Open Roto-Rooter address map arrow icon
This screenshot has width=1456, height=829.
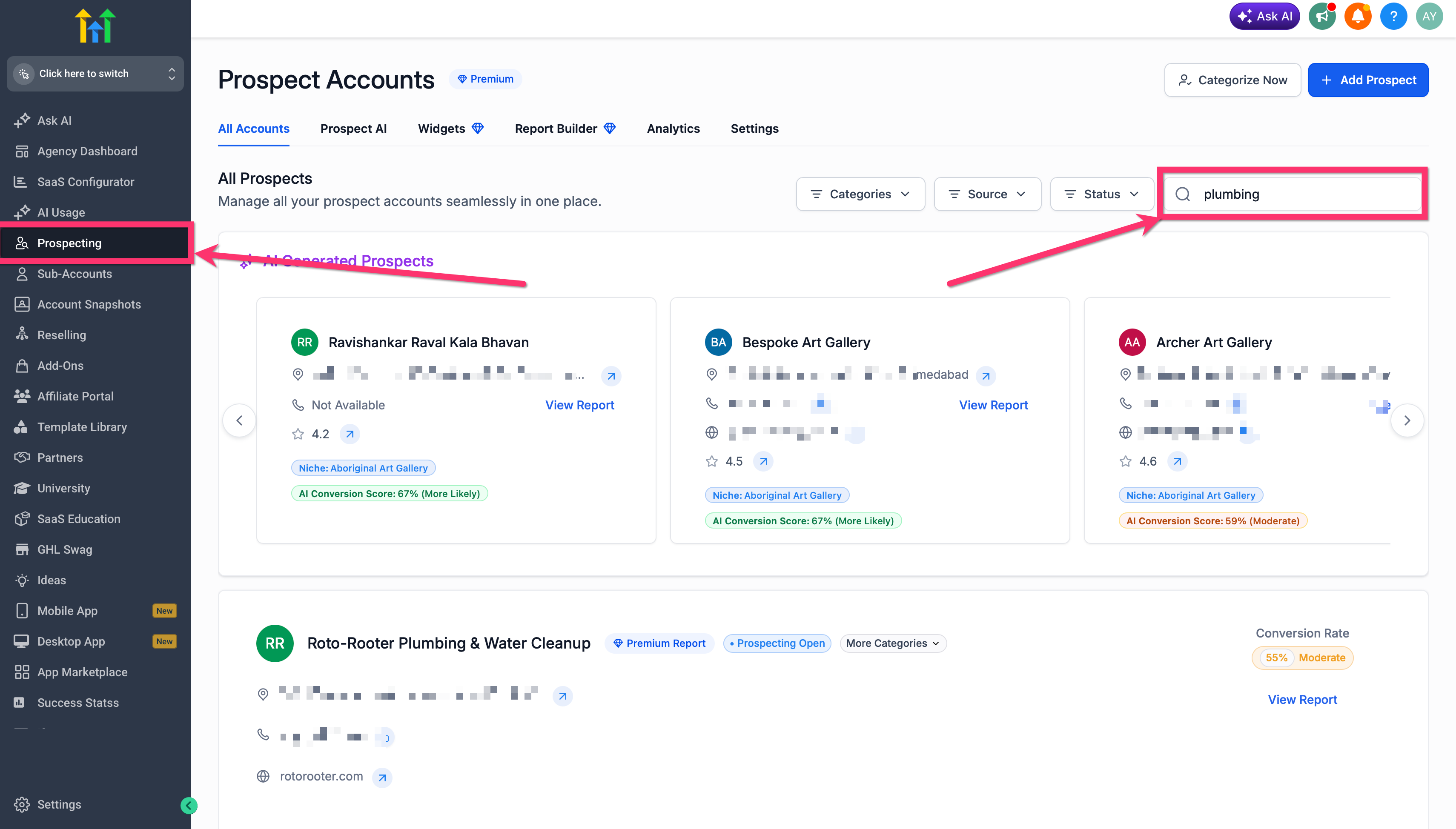562,696
